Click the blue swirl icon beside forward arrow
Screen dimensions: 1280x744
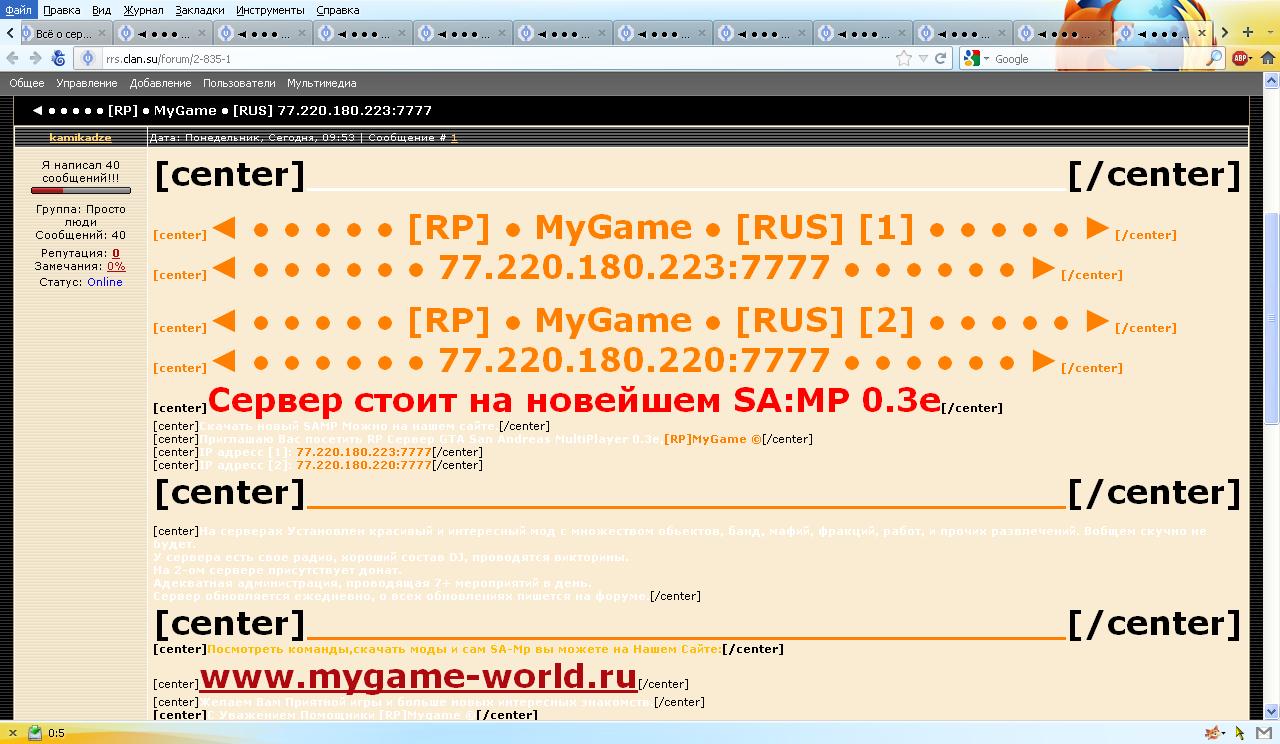[x=58, y=58]
